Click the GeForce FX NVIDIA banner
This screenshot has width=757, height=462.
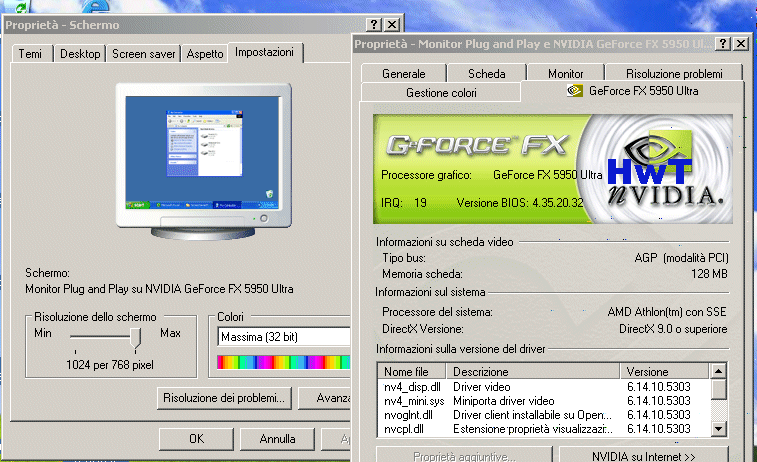[x=553, y=169]
